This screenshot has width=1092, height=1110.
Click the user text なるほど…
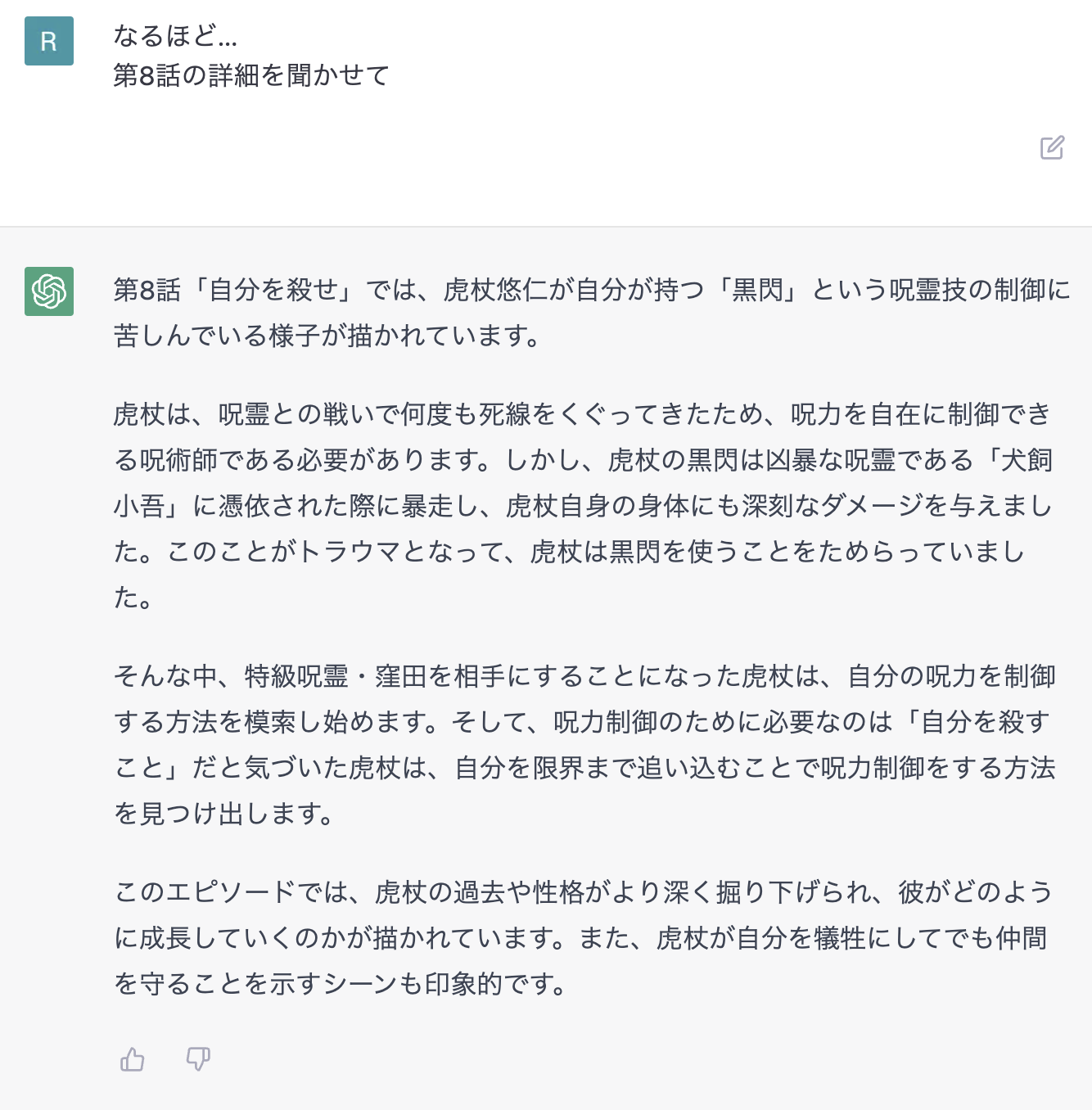[x=175, y=36]
